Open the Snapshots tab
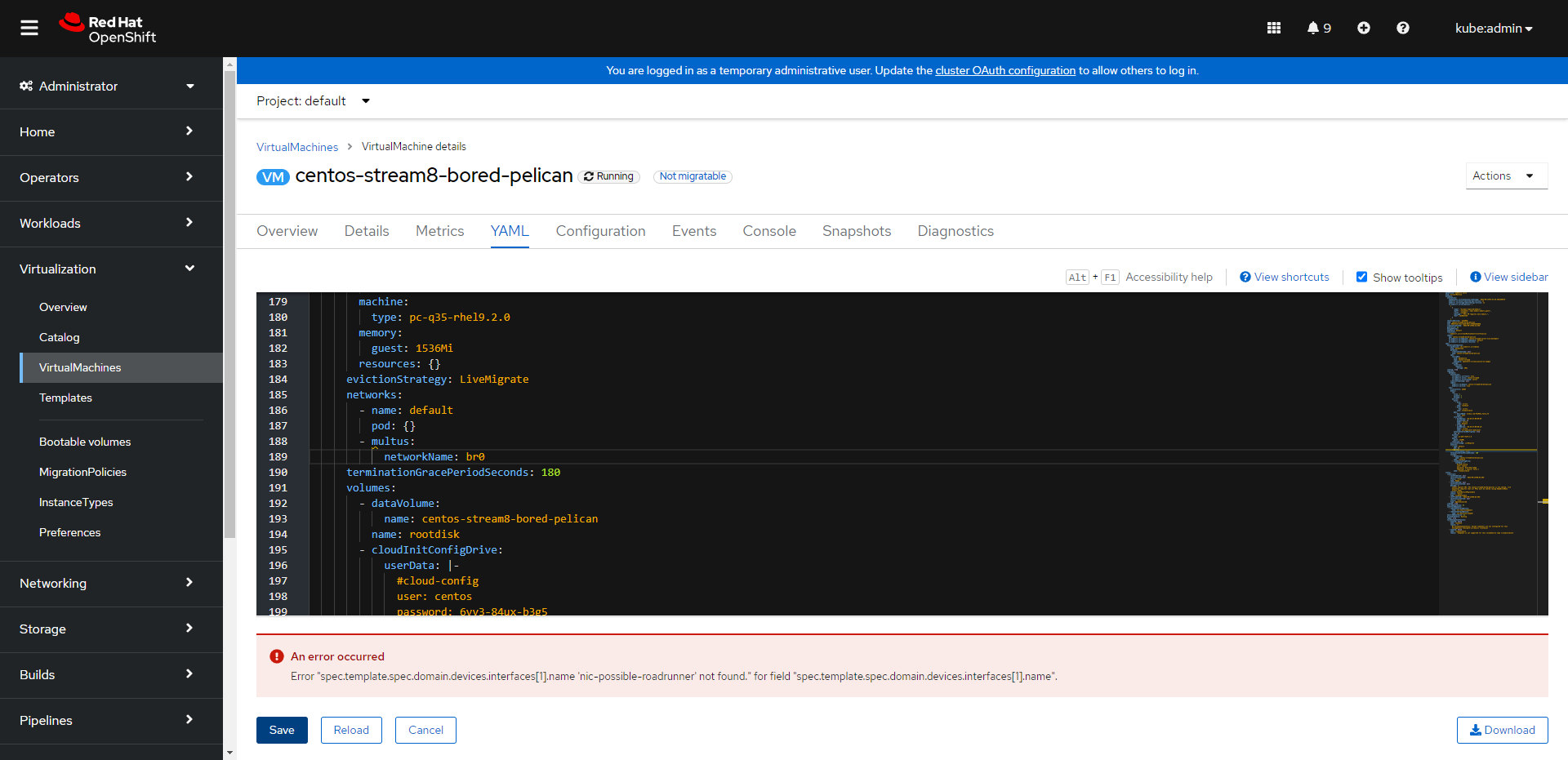The image size is (1568, 760). coord(857,231)
